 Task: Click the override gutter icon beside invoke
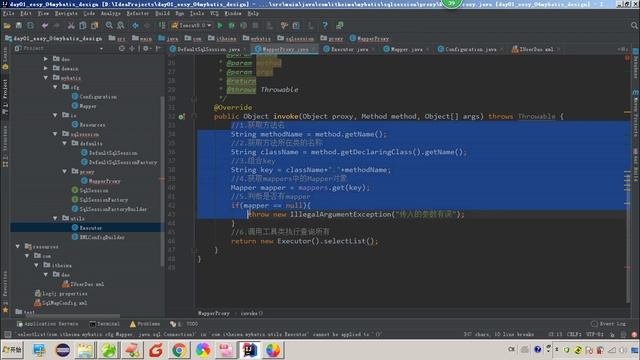tap(181, 117)
